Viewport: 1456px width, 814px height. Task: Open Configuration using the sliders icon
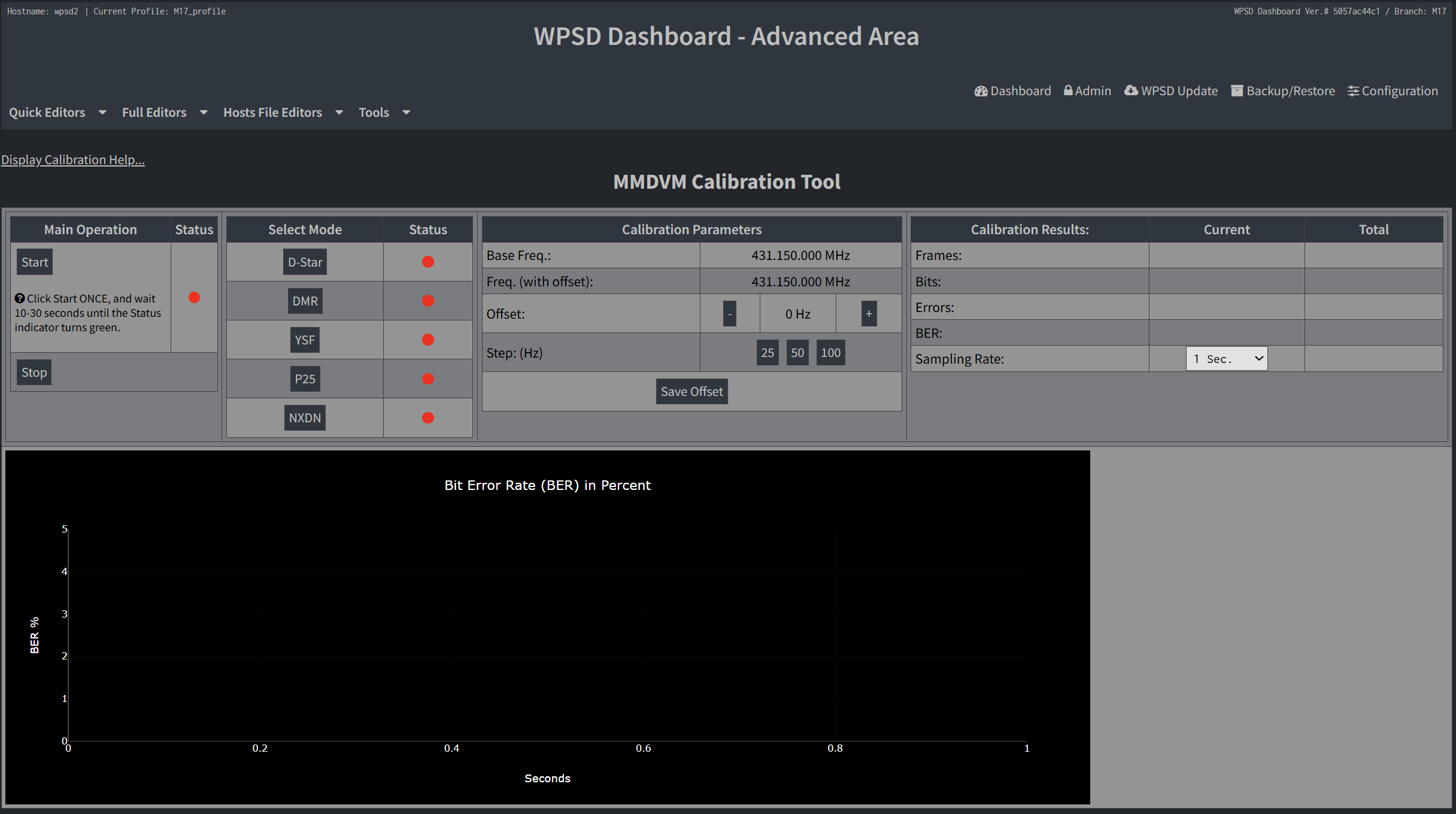tap(1354, 91)
